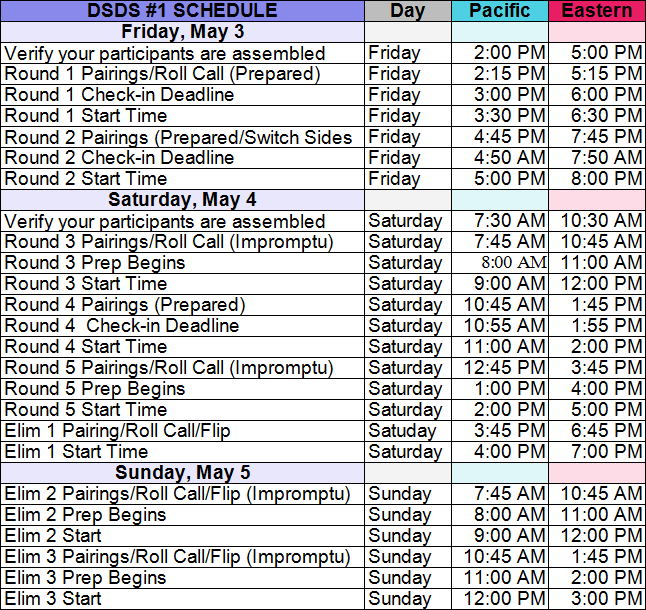This screenshot has height=610, width=646.
Task: Click the DSDS #1 SCHEDULE header cell
Action: [182, 11]
